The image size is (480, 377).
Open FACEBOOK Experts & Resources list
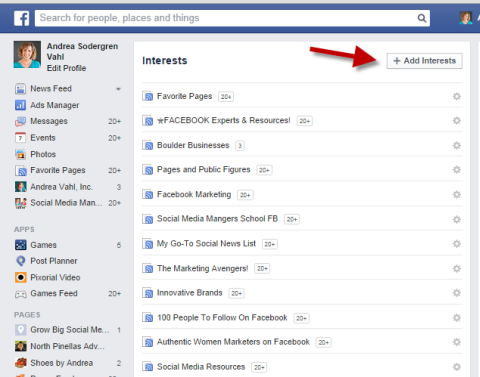coord(224,120)
